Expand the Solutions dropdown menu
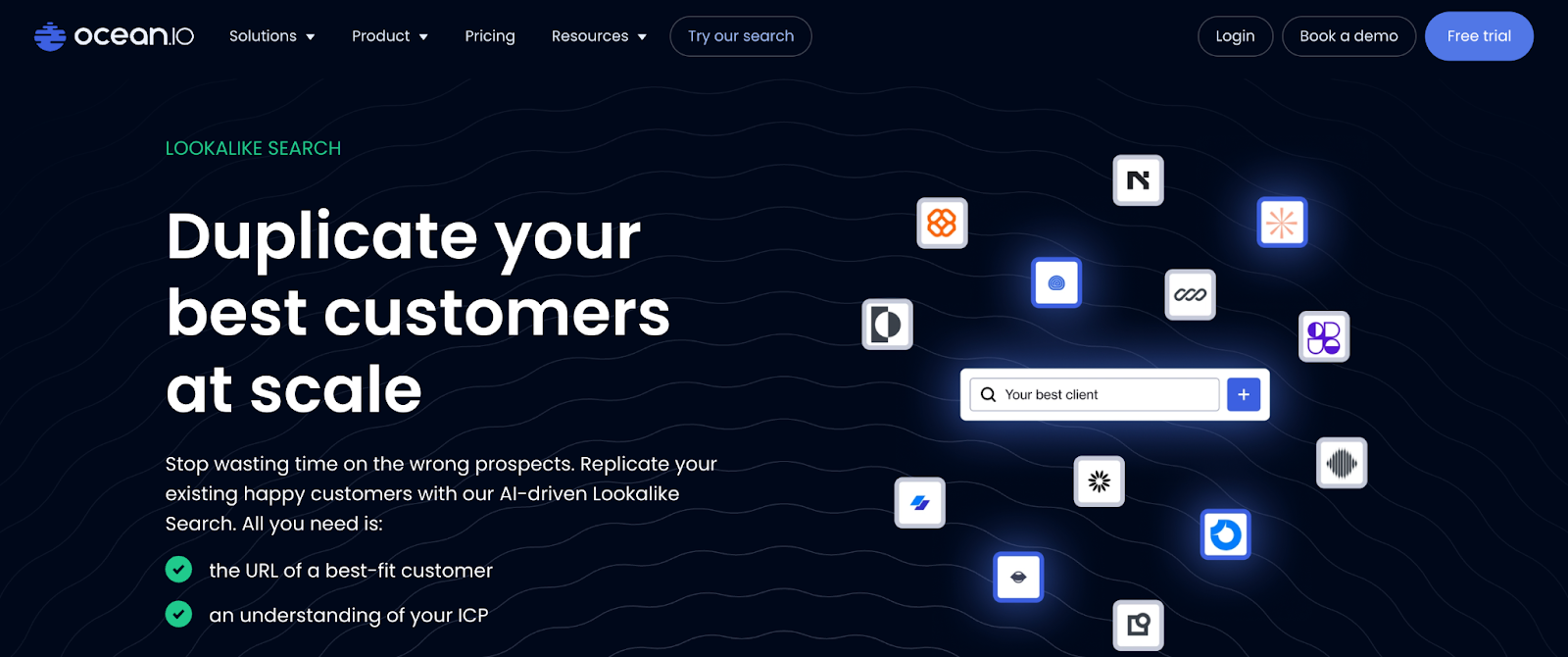1568x657 pixels. pos(271,36)
